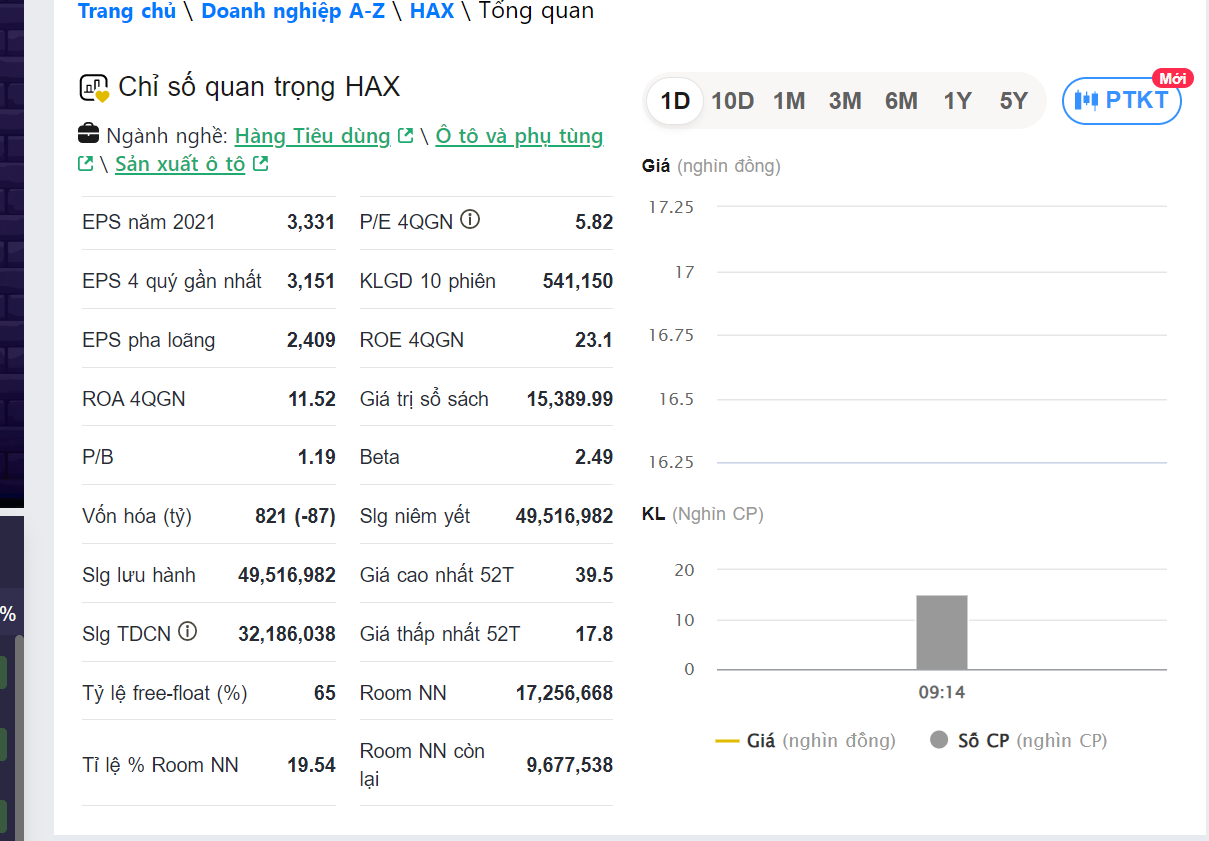Click Giá thấp nhất 52T value 17.8
1209x841 pixels.
[594, 634]
